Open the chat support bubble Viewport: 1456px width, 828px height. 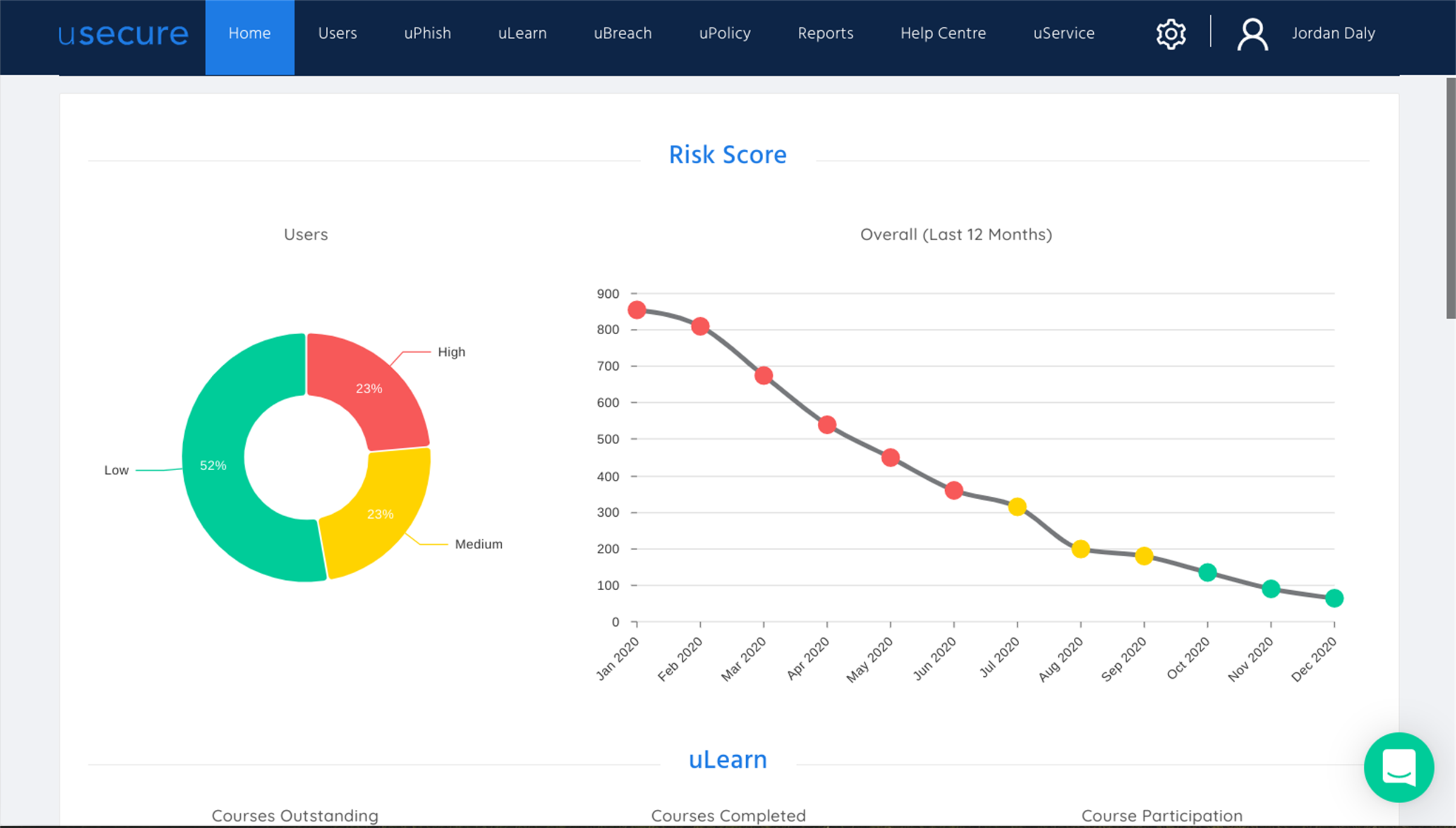click(1399, 767)
